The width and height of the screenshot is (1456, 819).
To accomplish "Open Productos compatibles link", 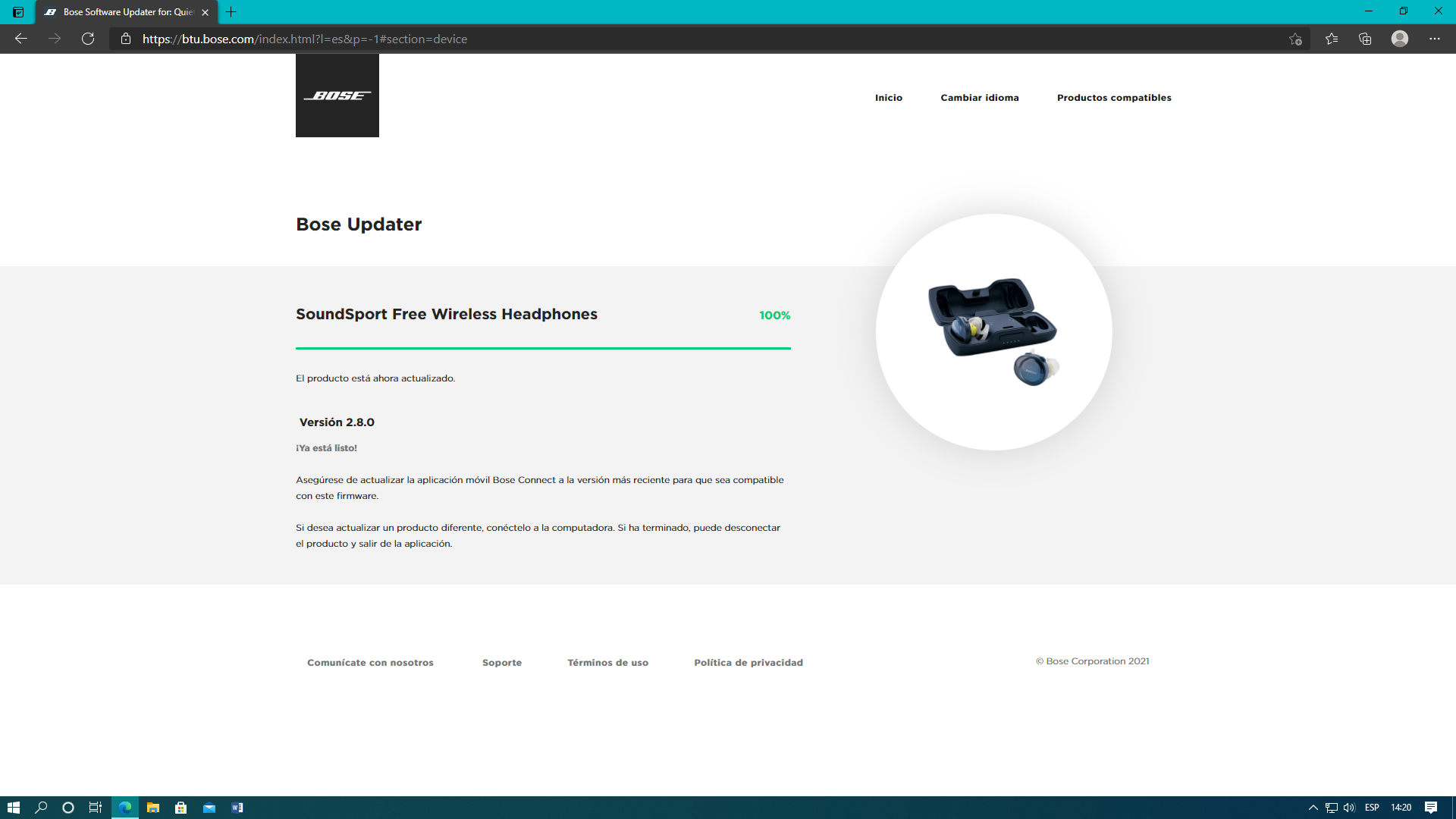I will click(x=1113, y=98).
